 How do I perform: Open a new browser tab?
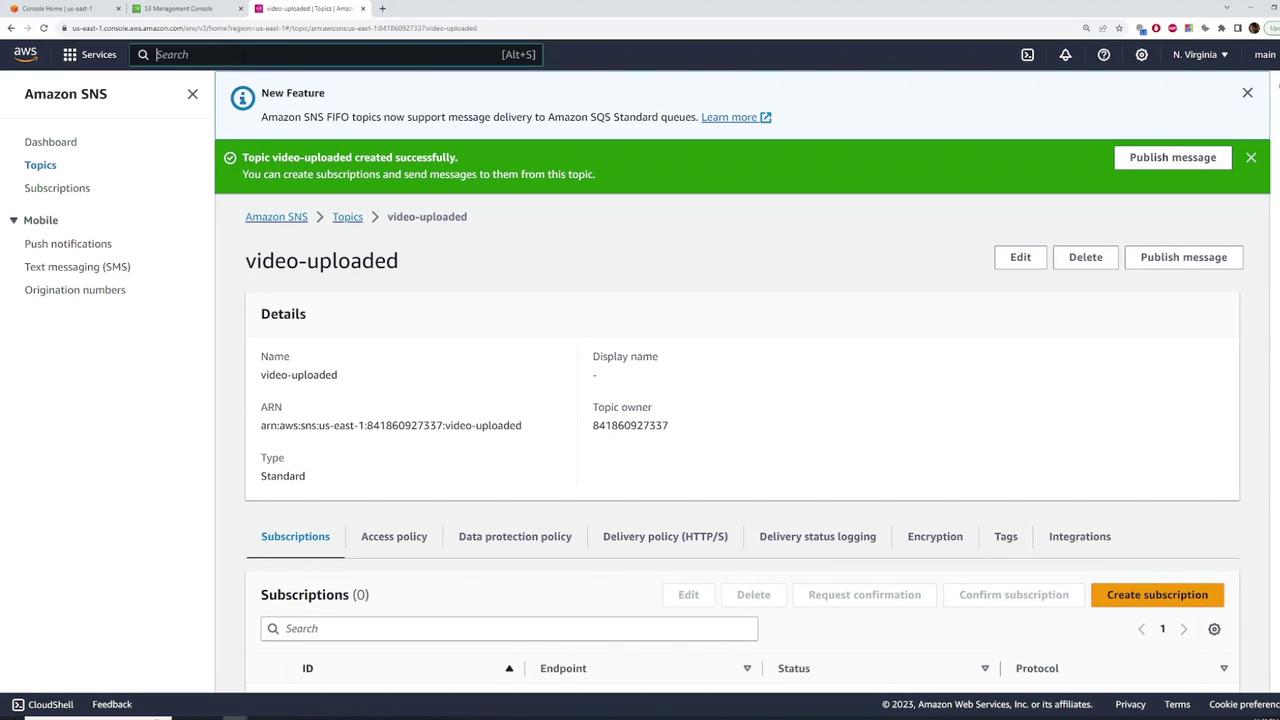[x=382, y=8]
